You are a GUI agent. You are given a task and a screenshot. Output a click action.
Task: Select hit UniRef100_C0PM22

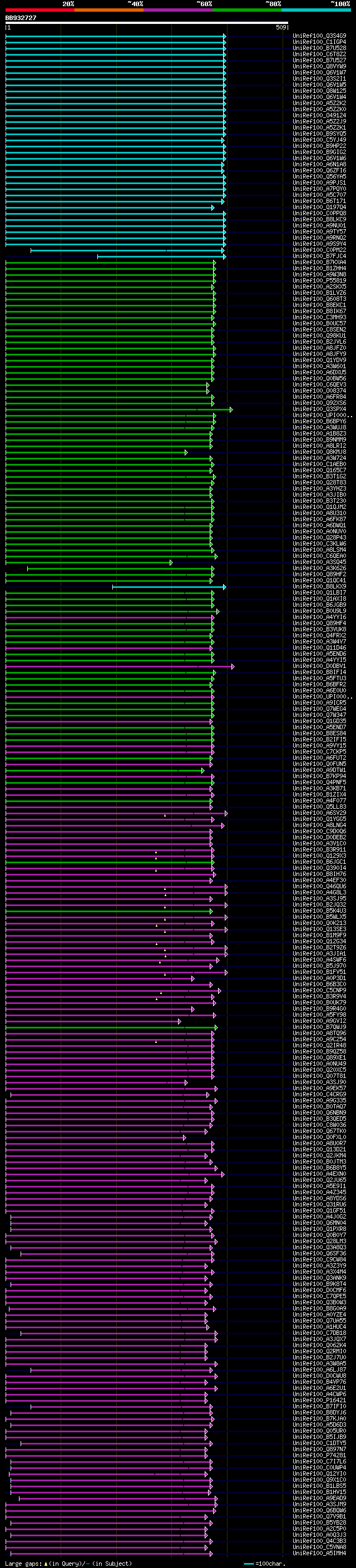(319, 250)
